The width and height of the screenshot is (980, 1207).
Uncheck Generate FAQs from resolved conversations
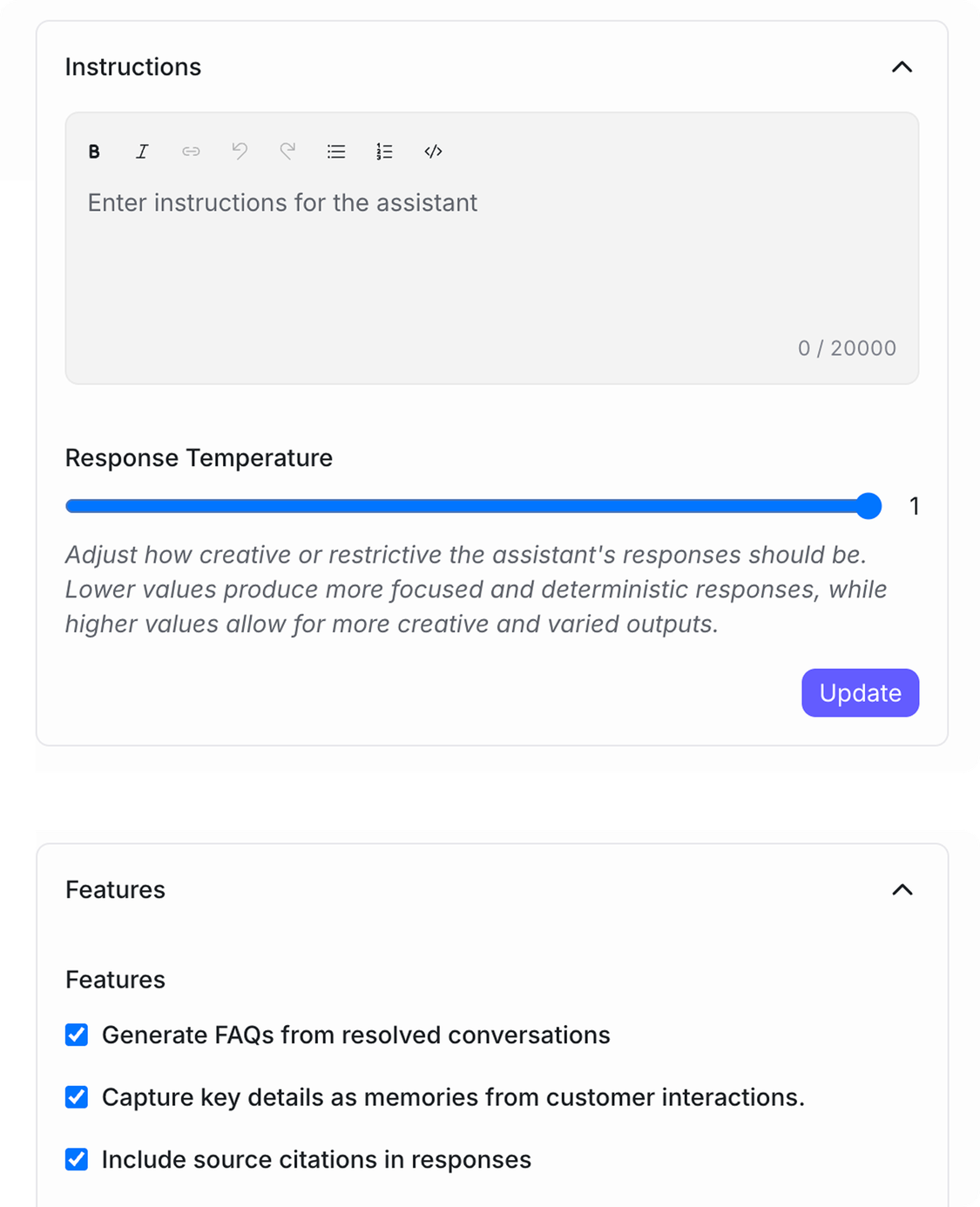pyautogui.click(x=77, y=1035)
